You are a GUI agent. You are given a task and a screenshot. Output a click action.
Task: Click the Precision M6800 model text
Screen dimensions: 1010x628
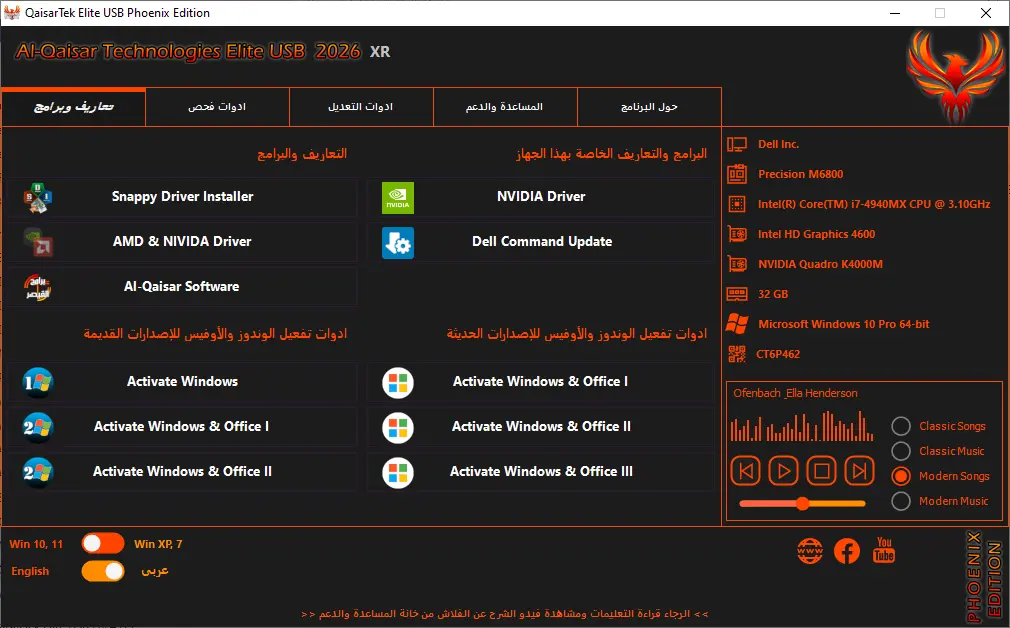click(x=800, y=174)
